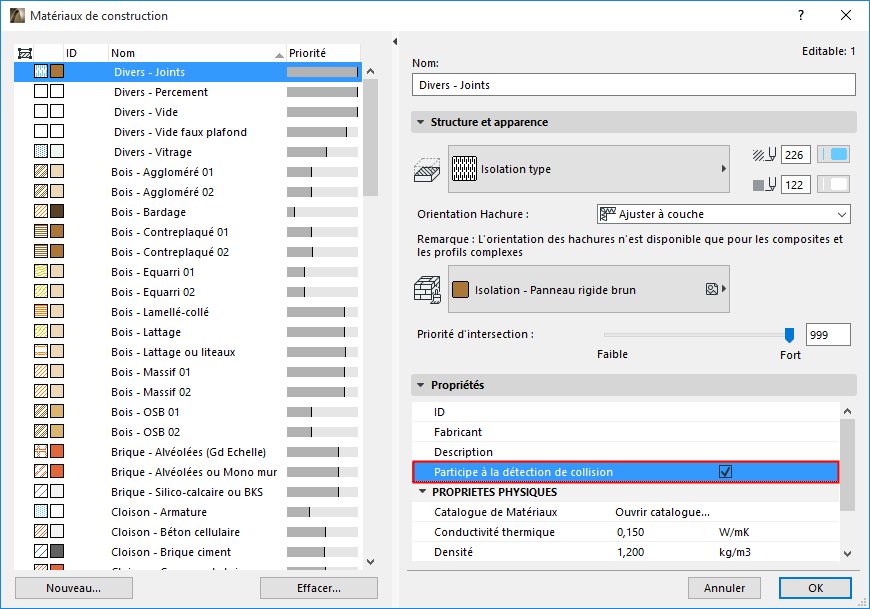Uncheck Participe à la détection de collision
The height and width of the screenshot is (609, 870).
(x=725, y=471)
